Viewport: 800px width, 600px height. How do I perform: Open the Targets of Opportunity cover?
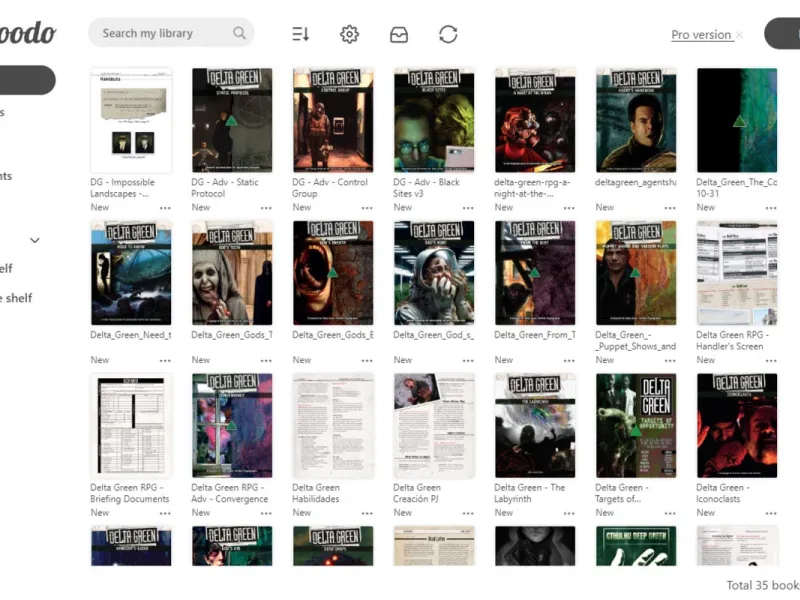(636, 426)
